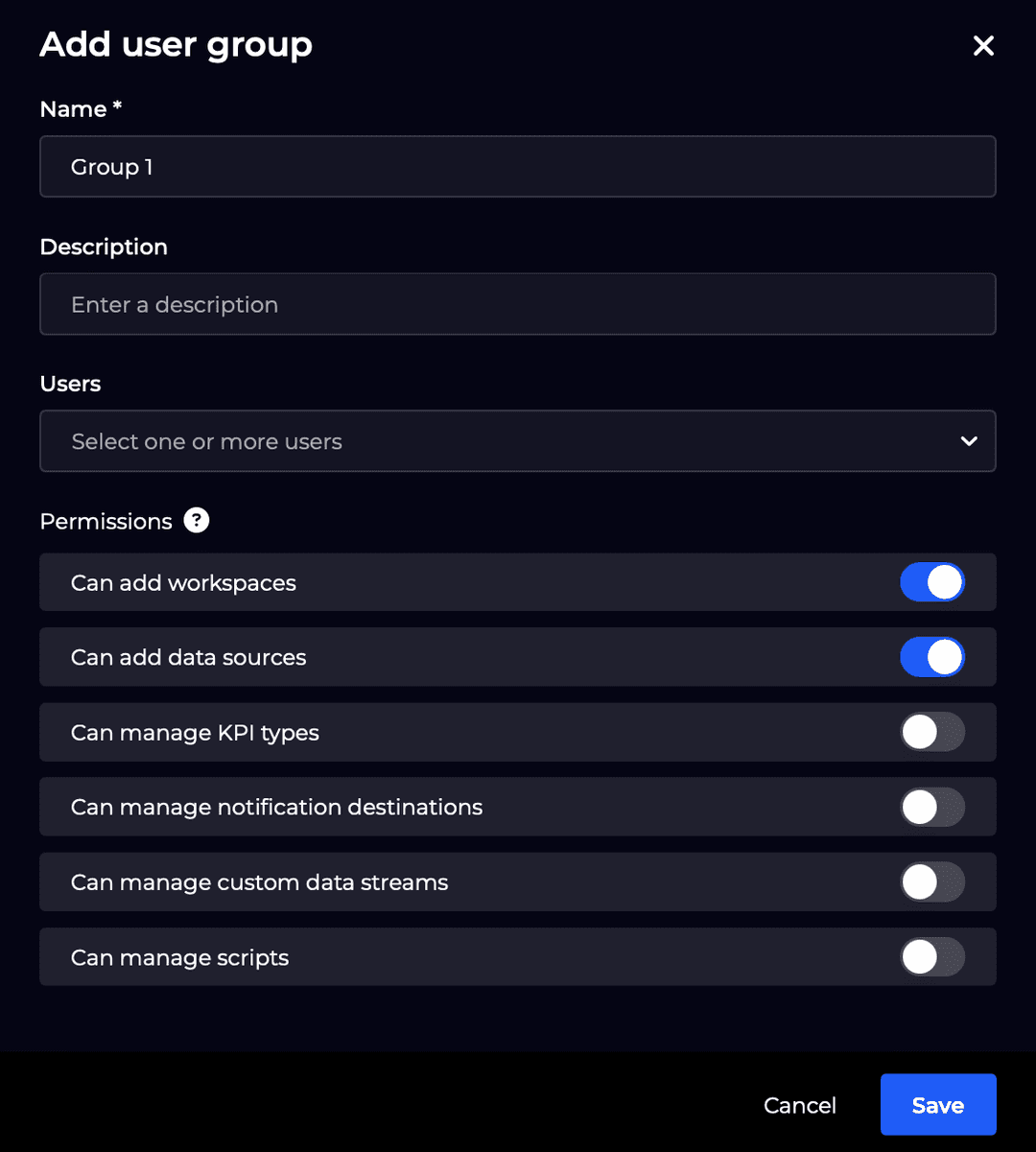Select the "Can manage notification destinations" row
Image resolution: width=1036 pixels, height=1152 pixels.
click(x=276, y=807)
